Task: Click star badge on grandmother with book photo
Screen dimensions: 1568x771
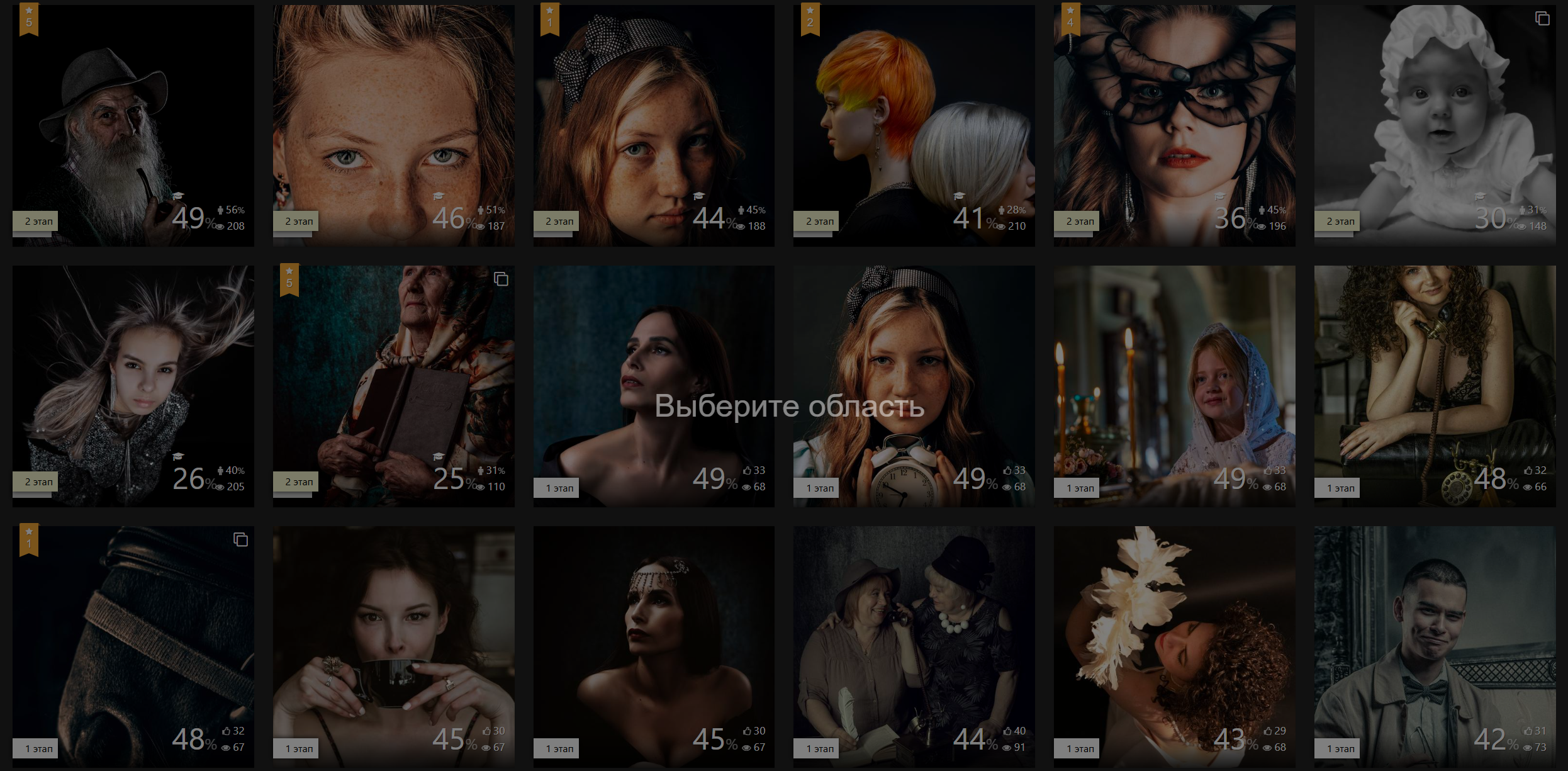Action: [x=289, y=279]
